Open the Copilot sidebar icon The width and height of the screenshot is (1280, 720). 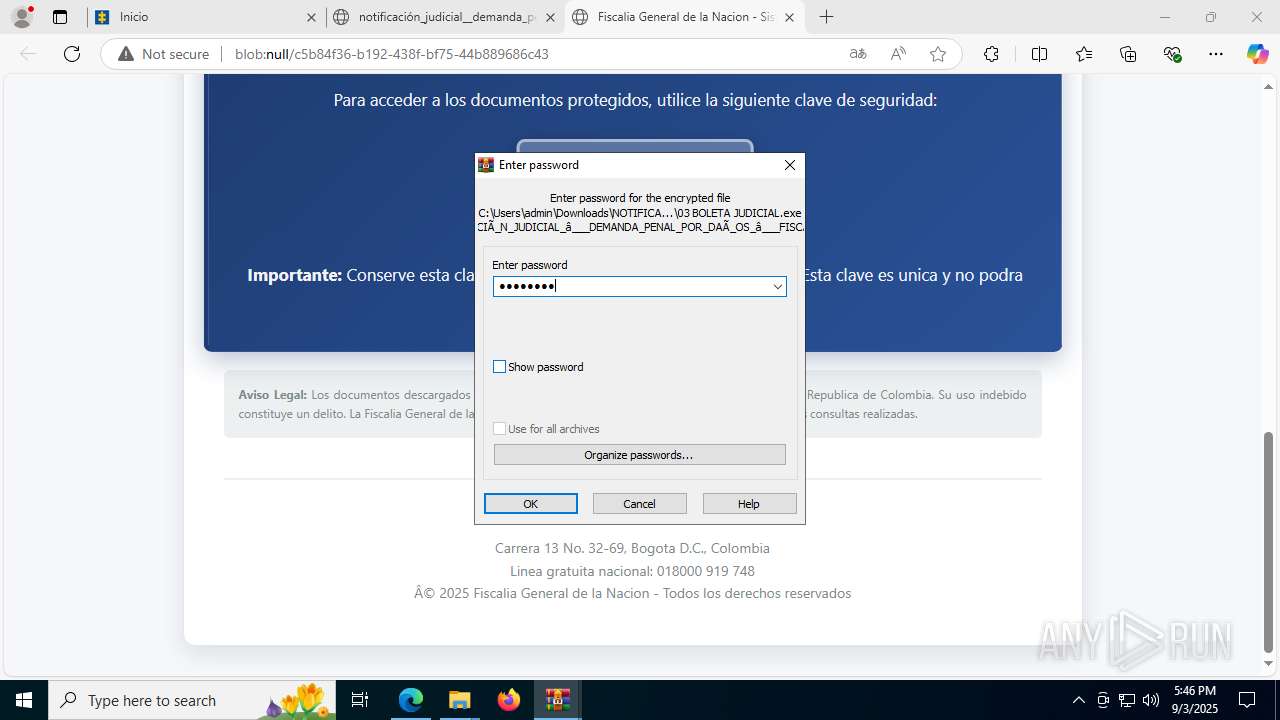(x=1257, y=54)
